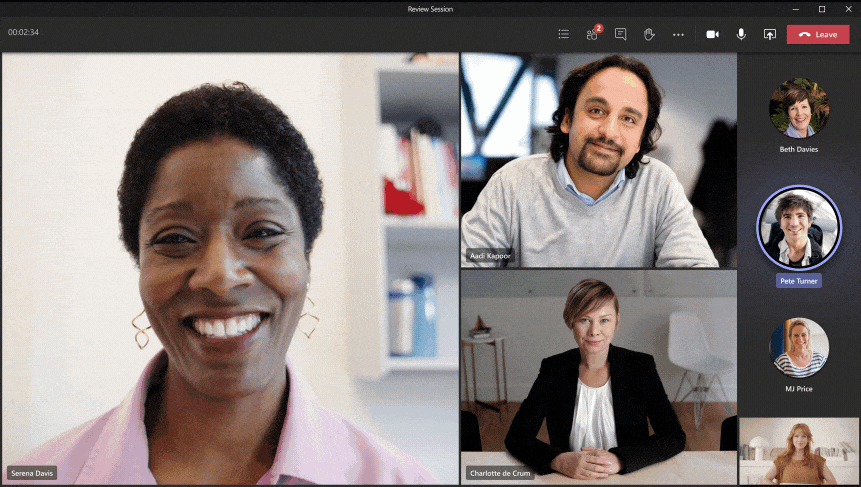Leave the meeting
The height and width of the screenshot is (487, 861).
(817, 34)
